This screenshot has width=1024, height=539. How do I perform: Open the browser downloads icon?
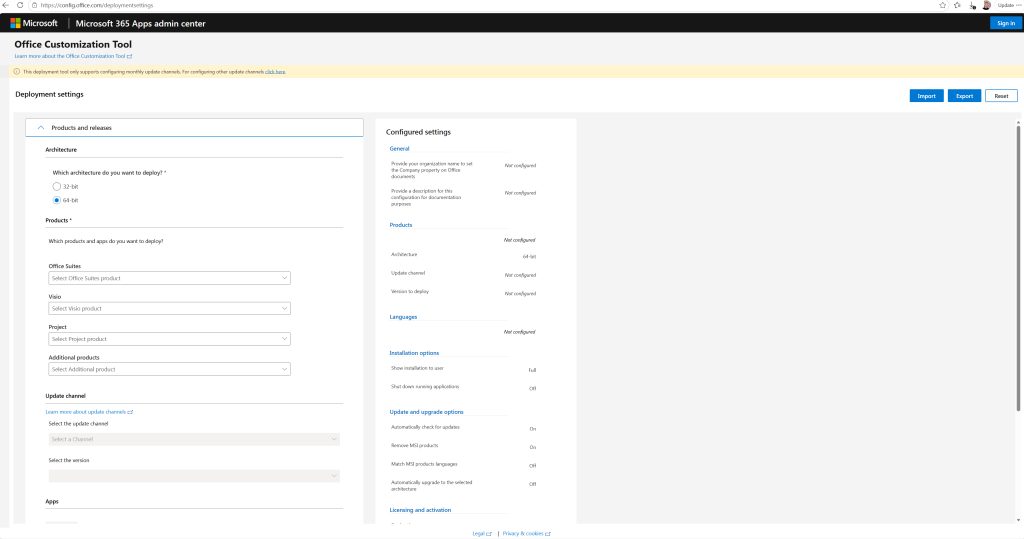pyautogui.click(x=972, y=5)
